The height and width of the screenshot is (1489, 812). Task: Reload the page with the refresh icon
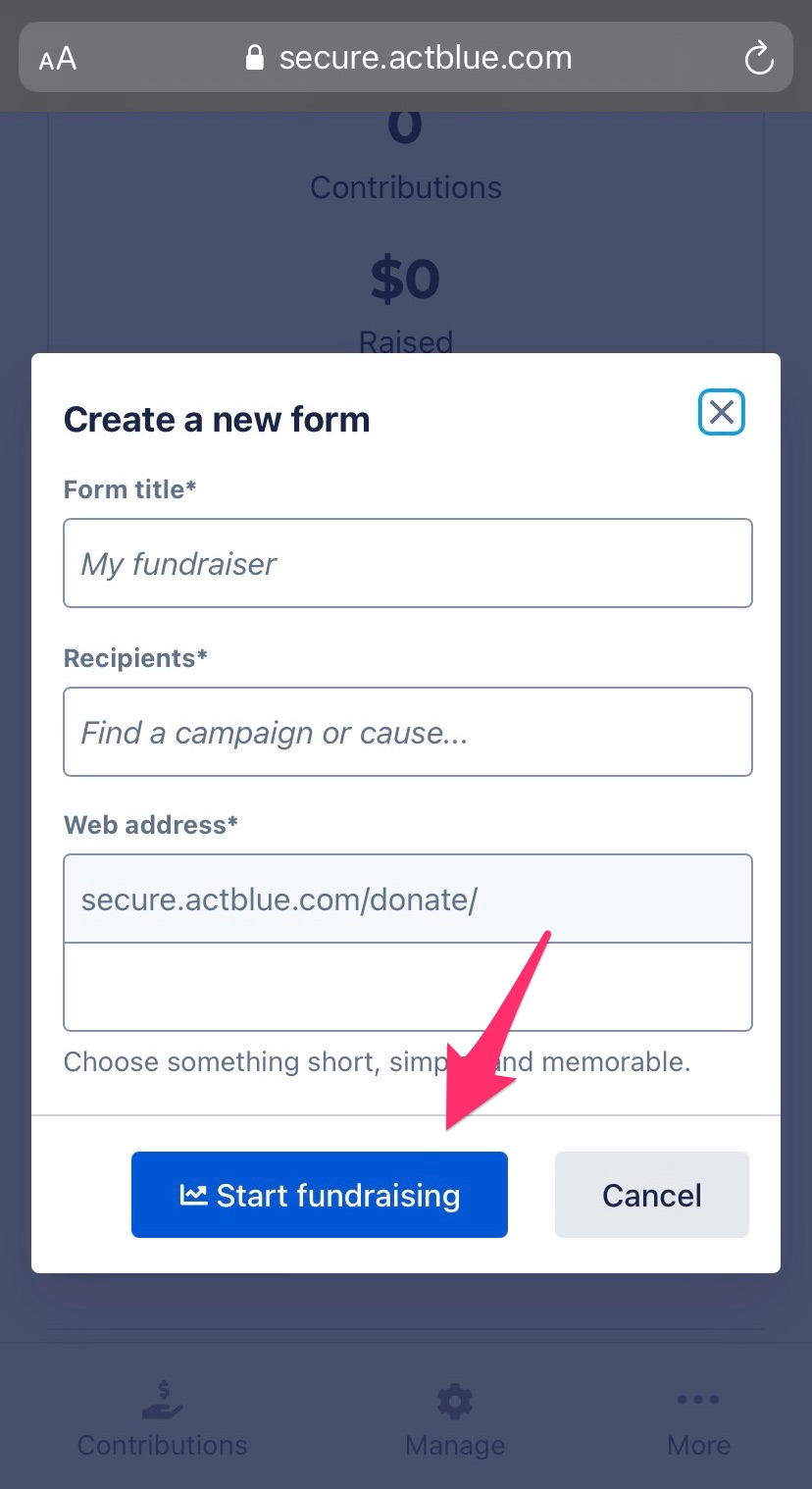click(x=759, y=58)
